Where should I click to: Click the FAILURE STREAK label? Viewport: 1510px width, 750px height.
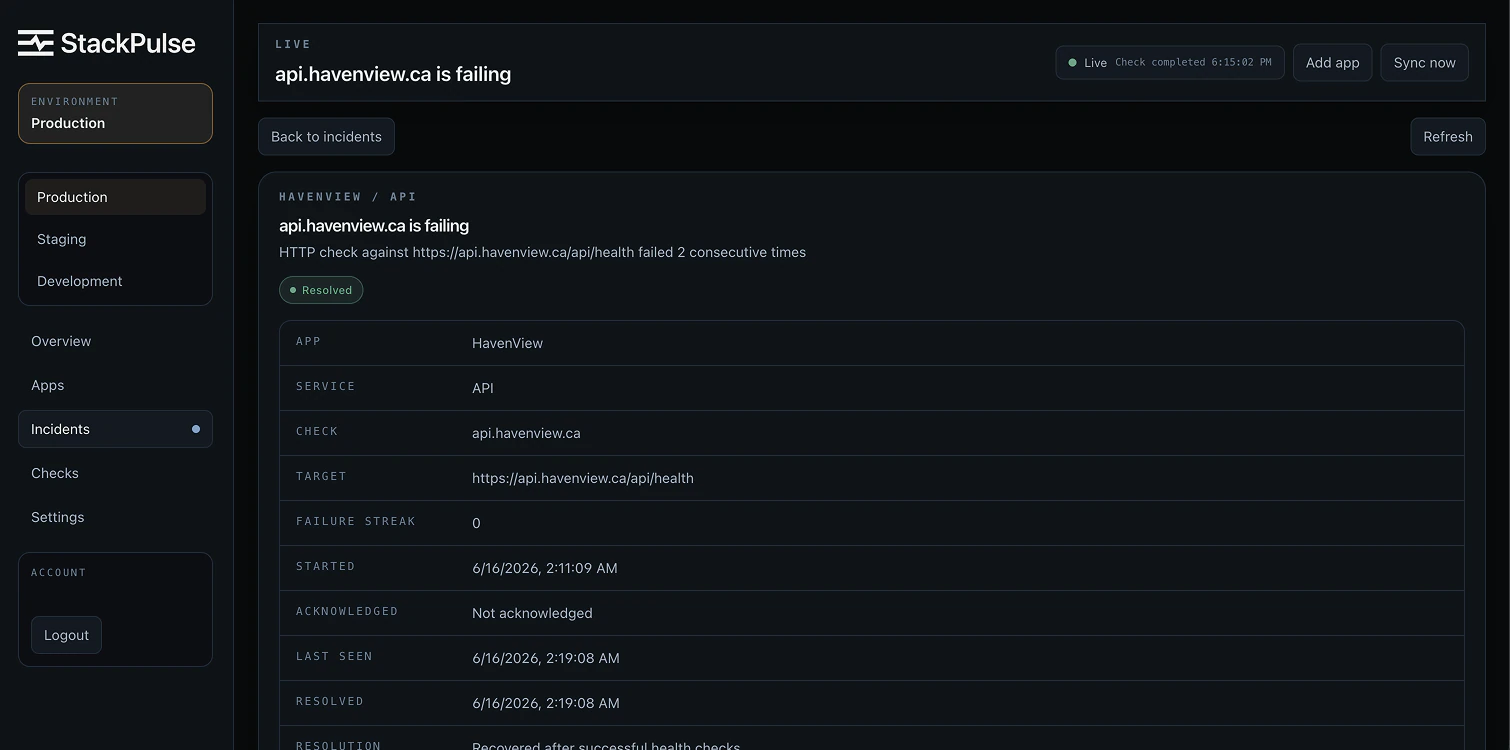tap(356, 521)
